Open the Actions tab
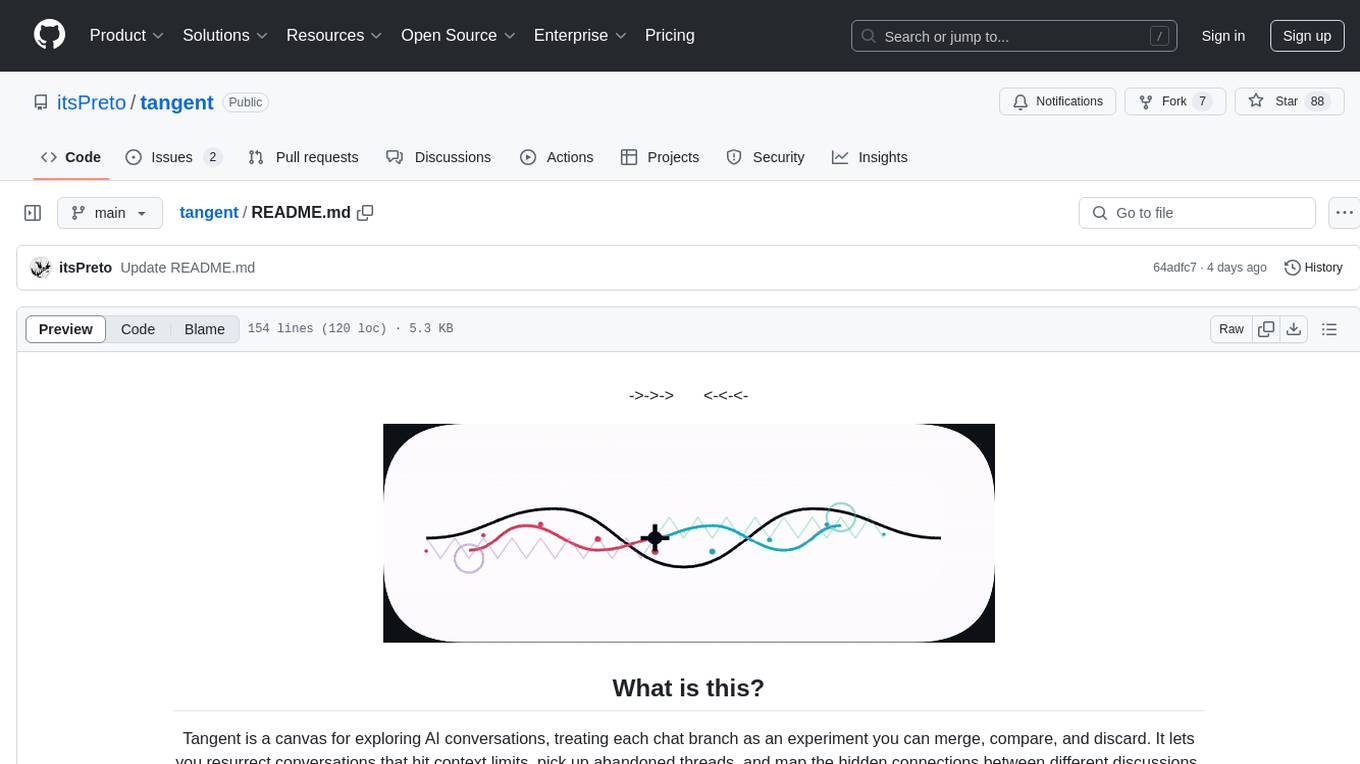This screenshot has width=1360, height=764. click(557, 157)
